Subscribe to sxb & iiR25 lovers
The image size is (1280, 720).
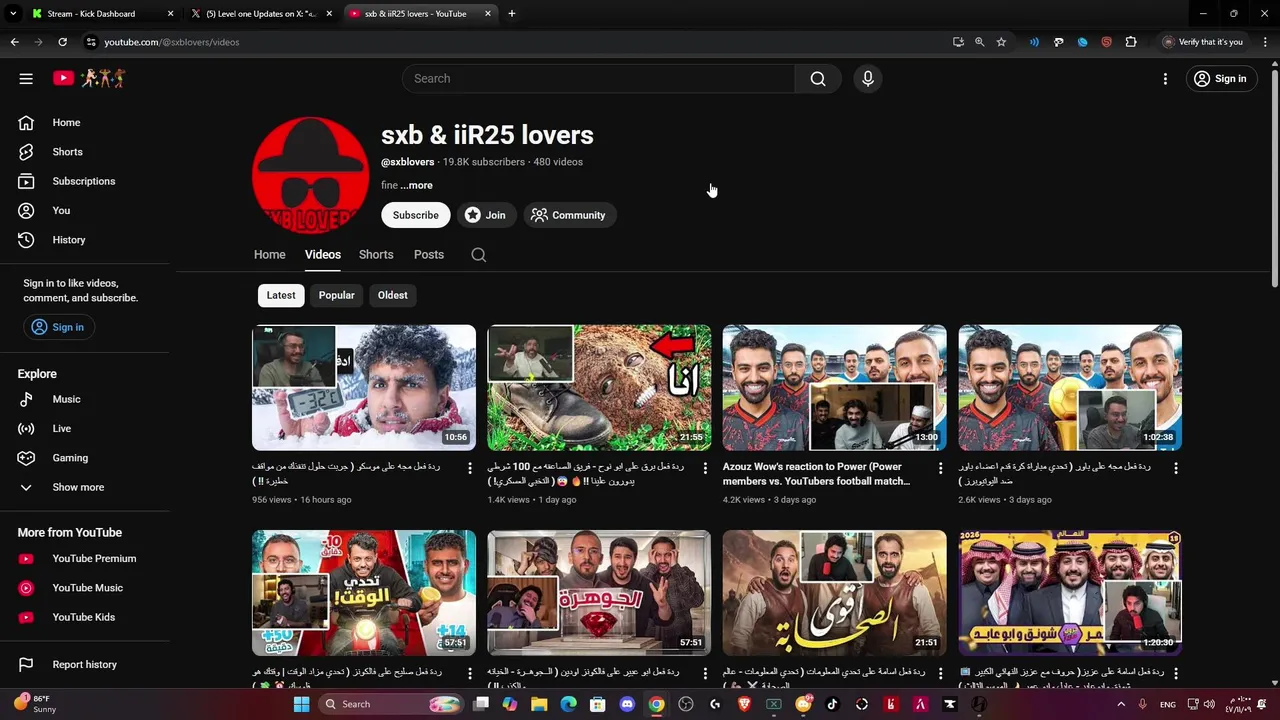click(415, 215)
